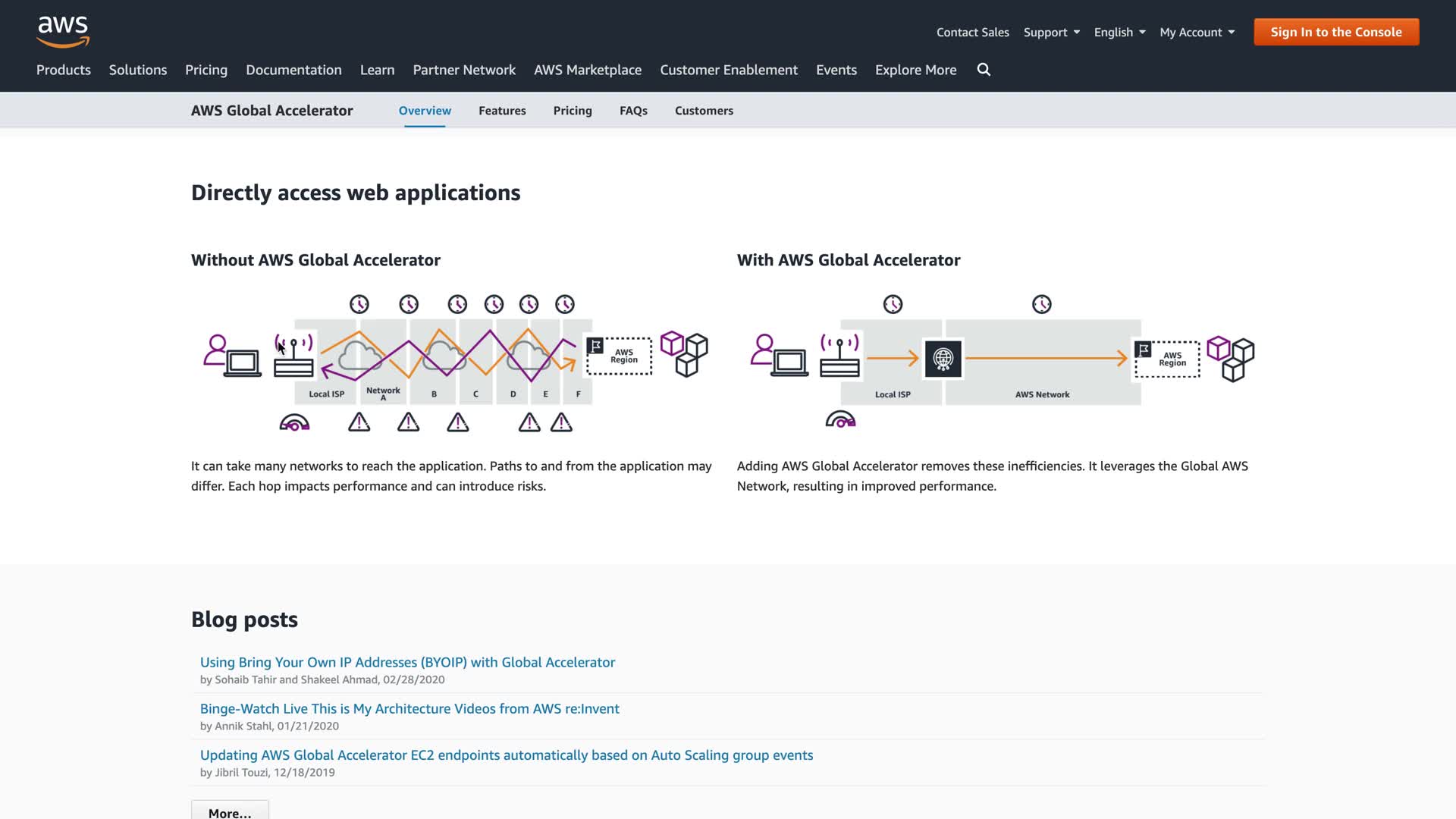Open the English language dropdown
The width and height of the screenshot is (1456, 819).
1119,32
